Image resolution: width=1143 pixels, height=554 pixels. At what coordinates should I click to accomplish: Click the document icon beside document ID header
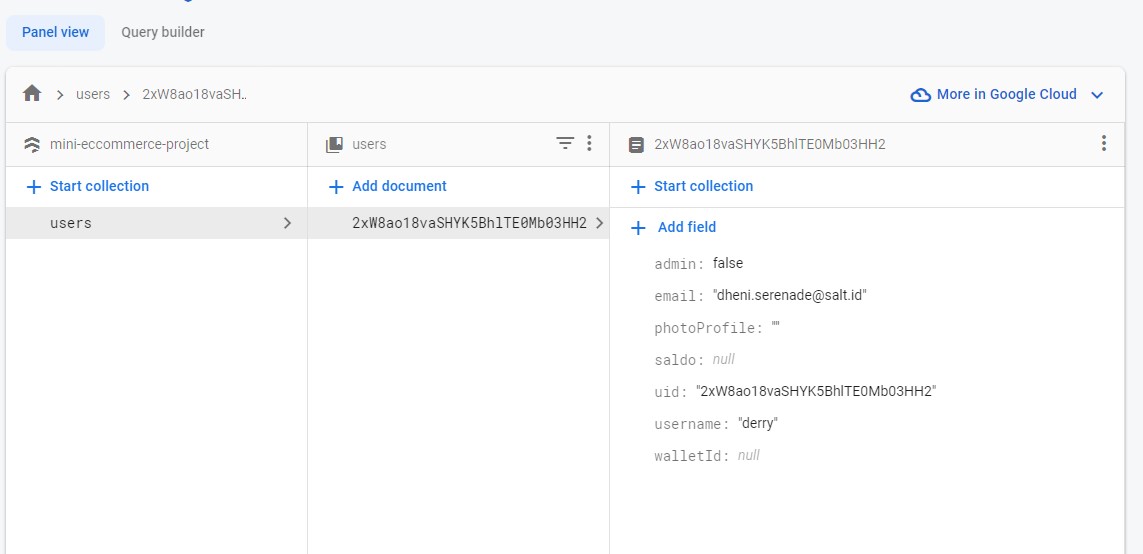(636, 144)
